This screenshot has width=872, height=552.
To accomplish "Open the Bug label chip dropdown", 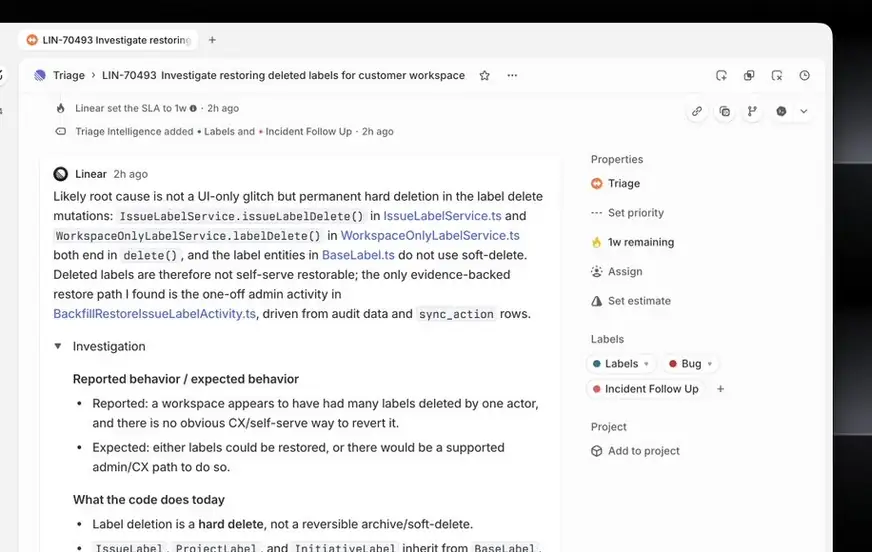I will 690,364.
